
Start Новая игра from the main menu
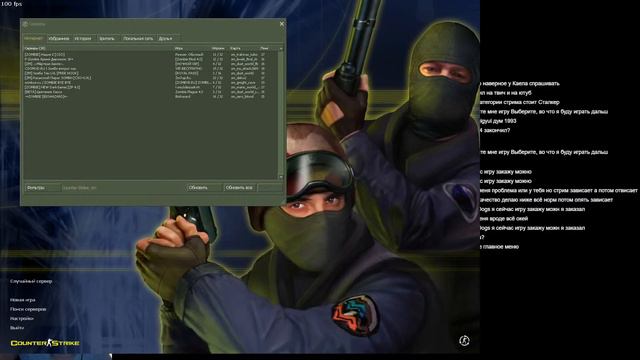22,300
